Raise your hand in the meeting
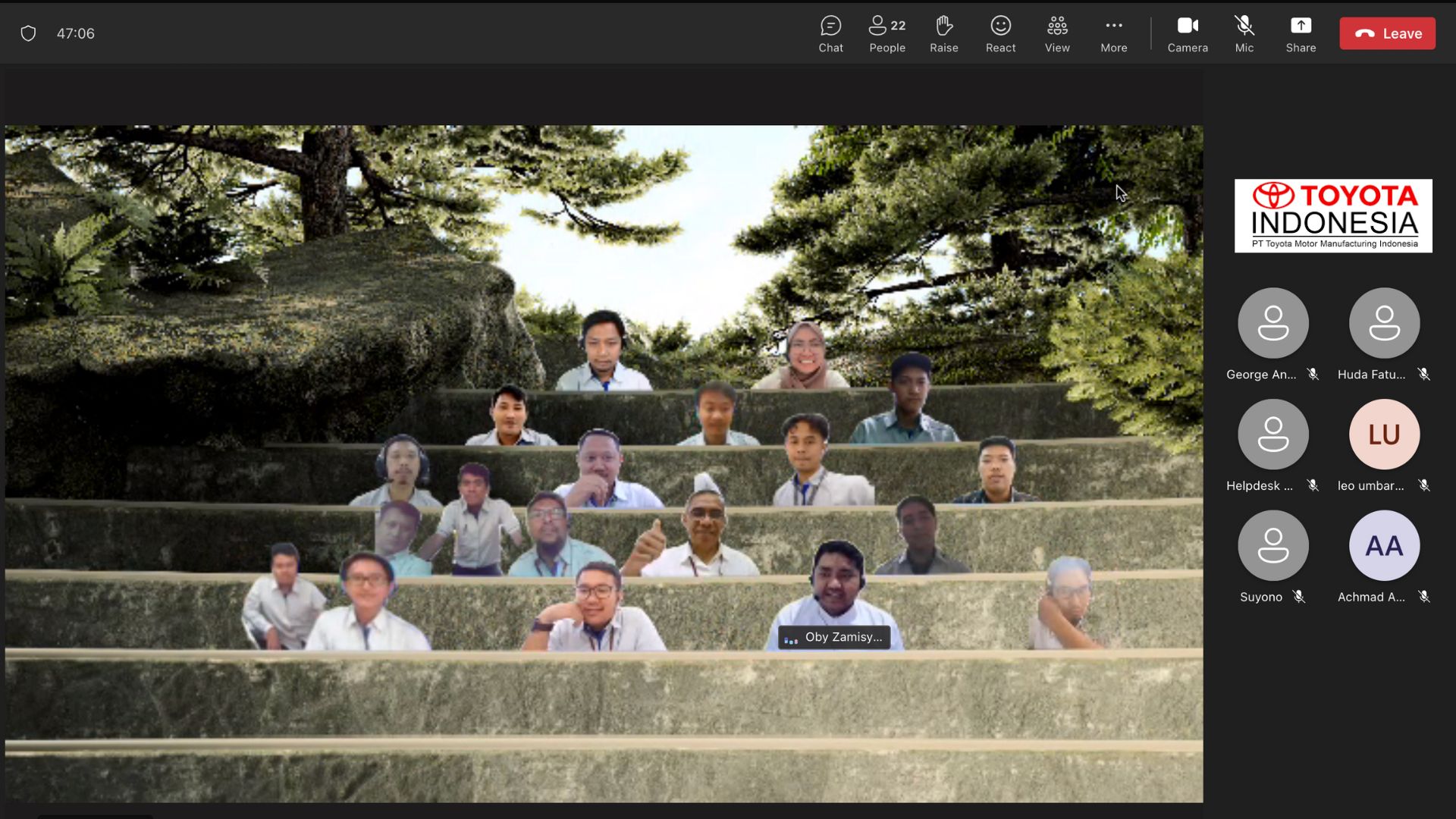The width and height of the screenshot is (1456, 819). (944, 34)
